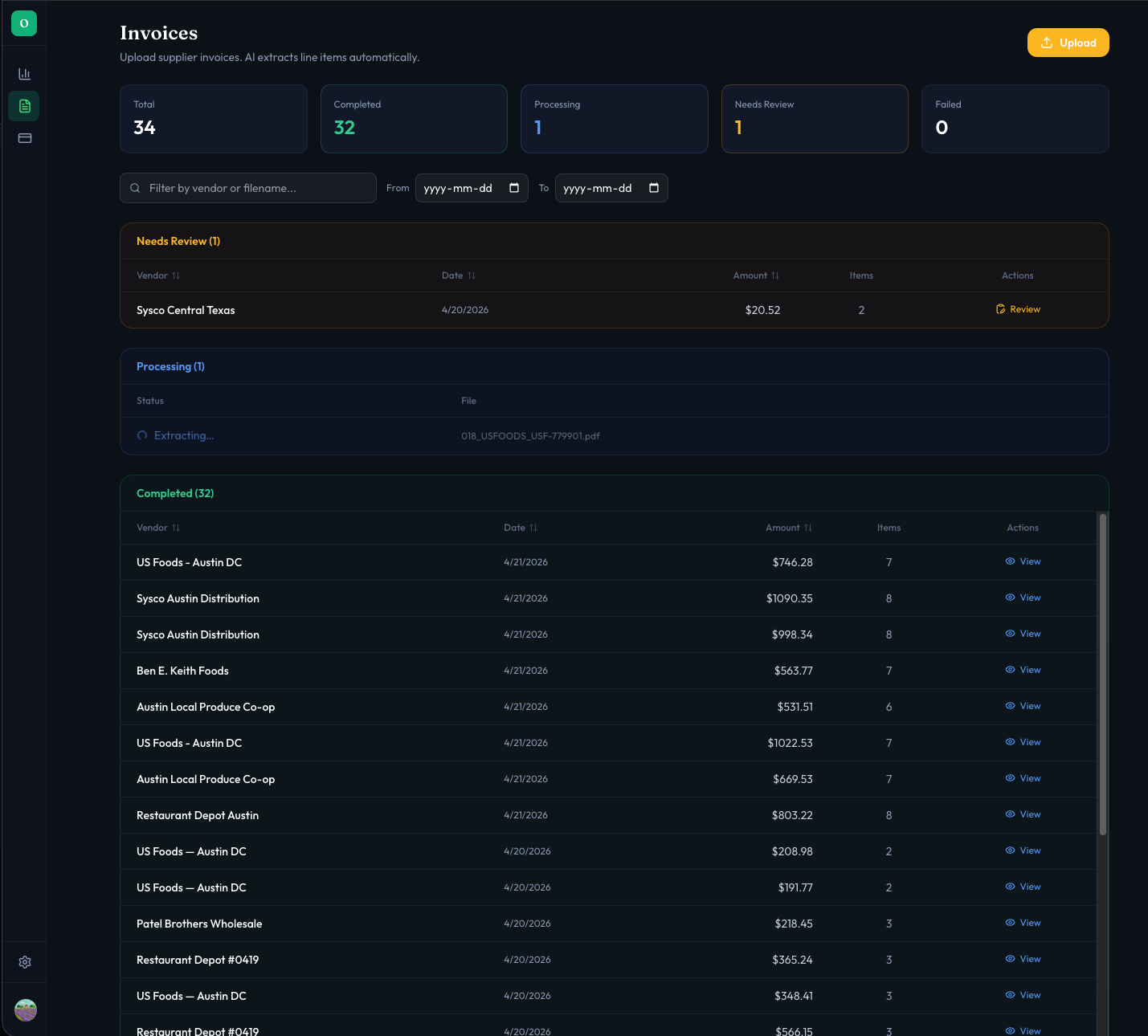Open the From date calendar picker icon
Viewport: 1148px width, 1036px height.
tap(514, 188)
